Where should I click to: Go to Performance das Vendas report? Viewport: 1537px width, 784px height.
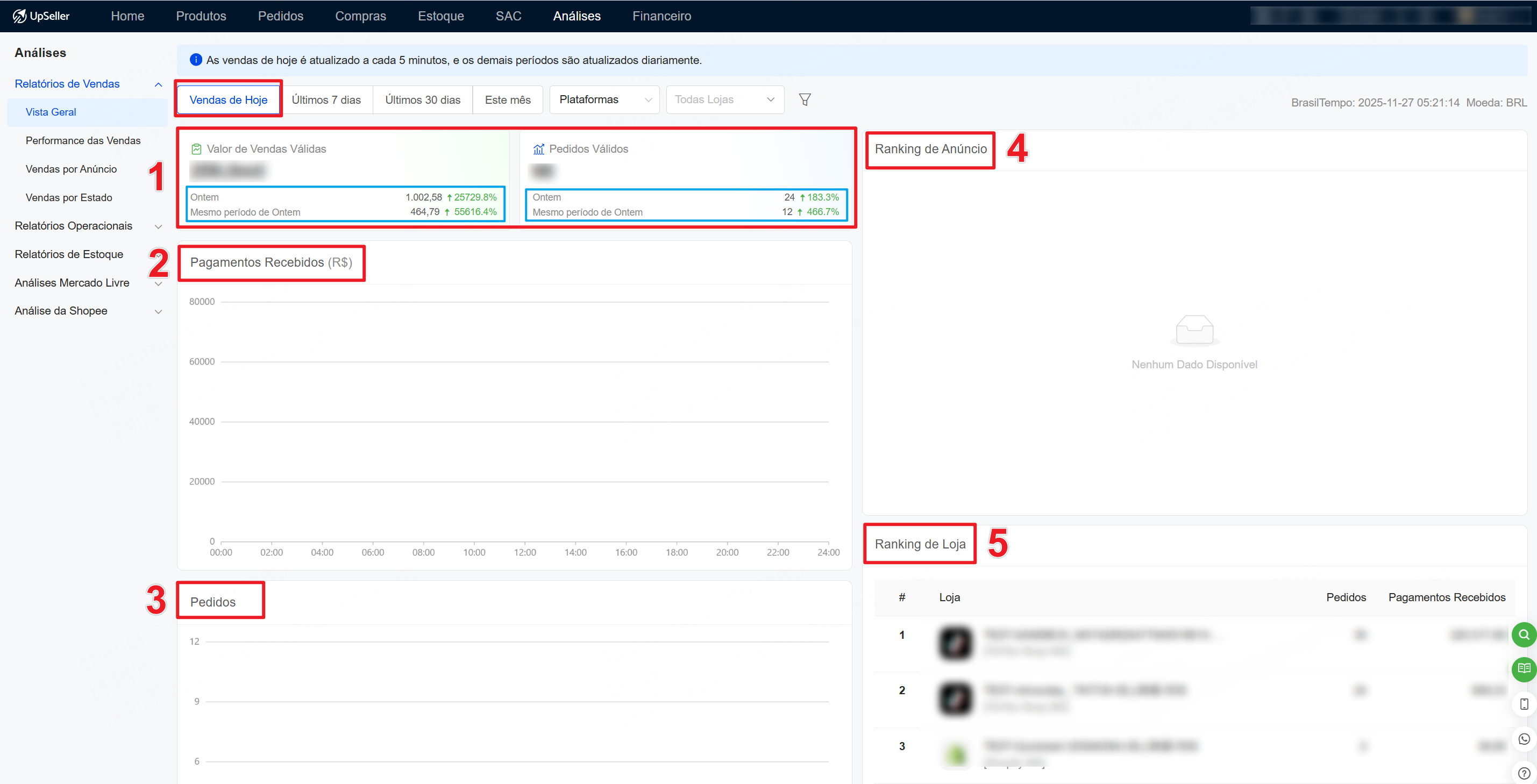[x=83, y=140]
